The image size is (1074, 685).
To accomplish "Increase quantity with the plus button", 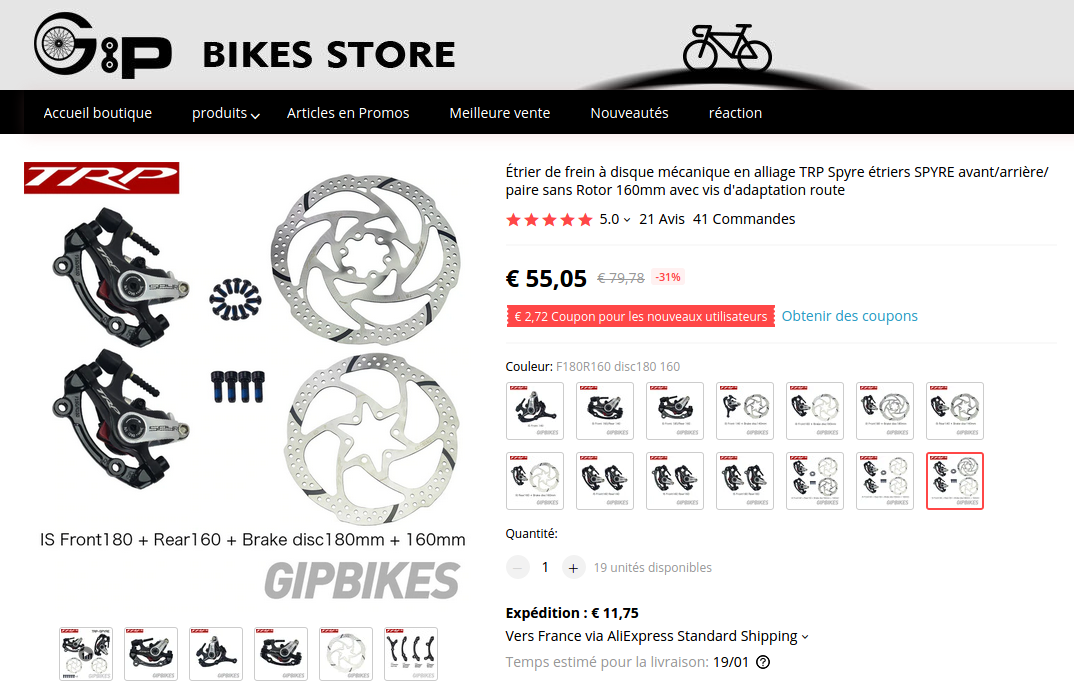I will point(573,567).
